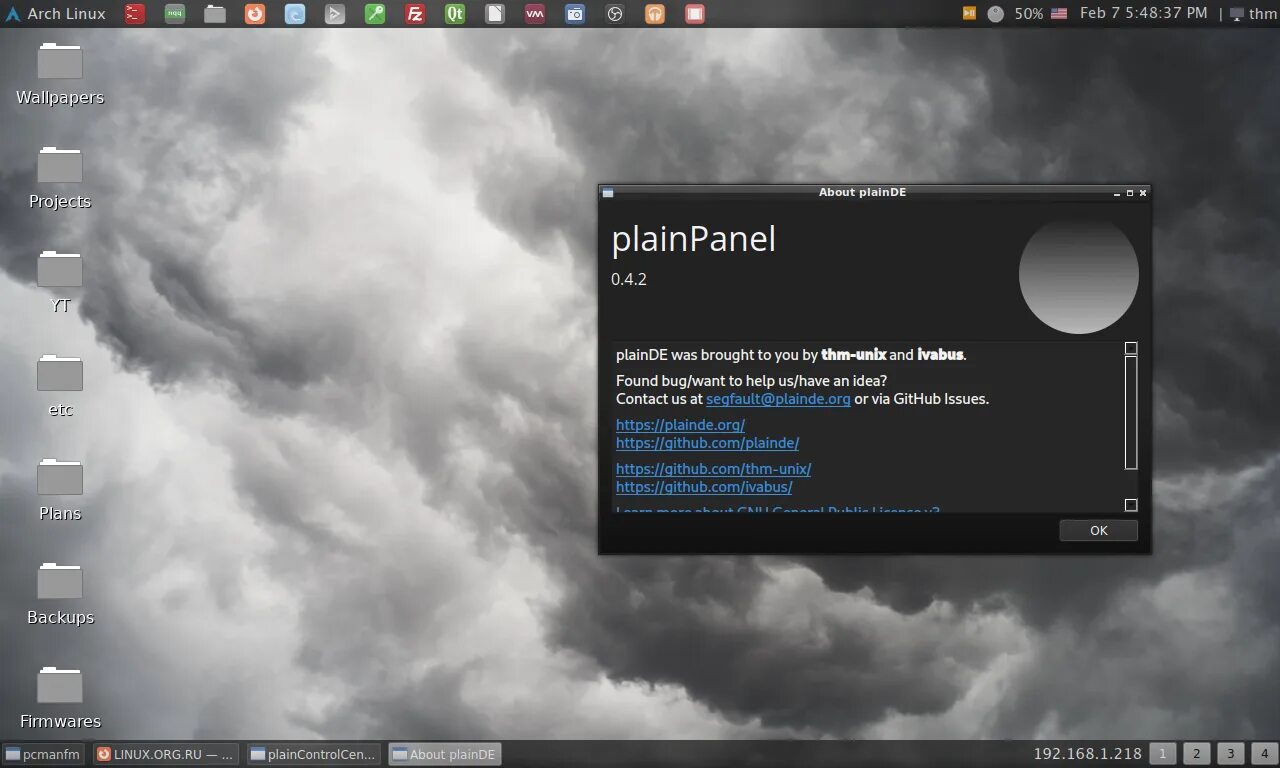This screenshot has width=1280, height=768.
Task: Select the Backups desktop folder
Action: 60,594
